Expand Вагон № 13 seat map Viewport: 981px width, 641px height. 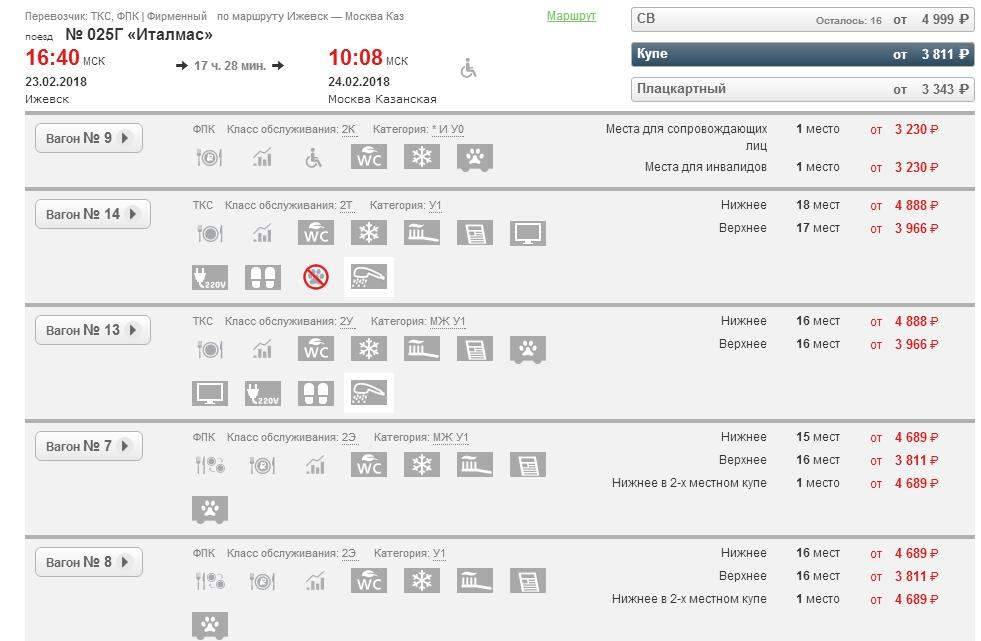[93, 330]
